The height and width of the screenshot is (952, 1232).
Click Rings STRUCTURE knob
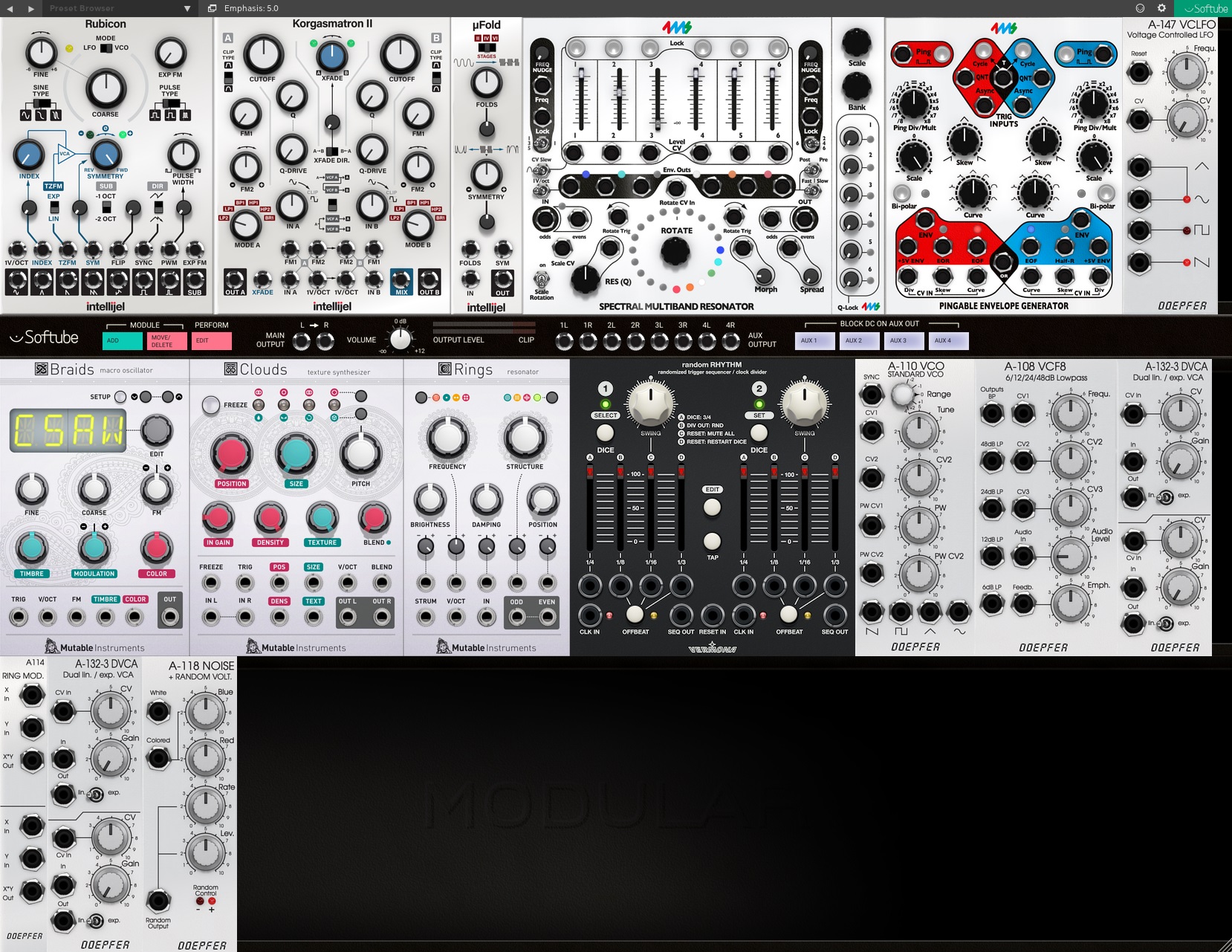point(525,436)
